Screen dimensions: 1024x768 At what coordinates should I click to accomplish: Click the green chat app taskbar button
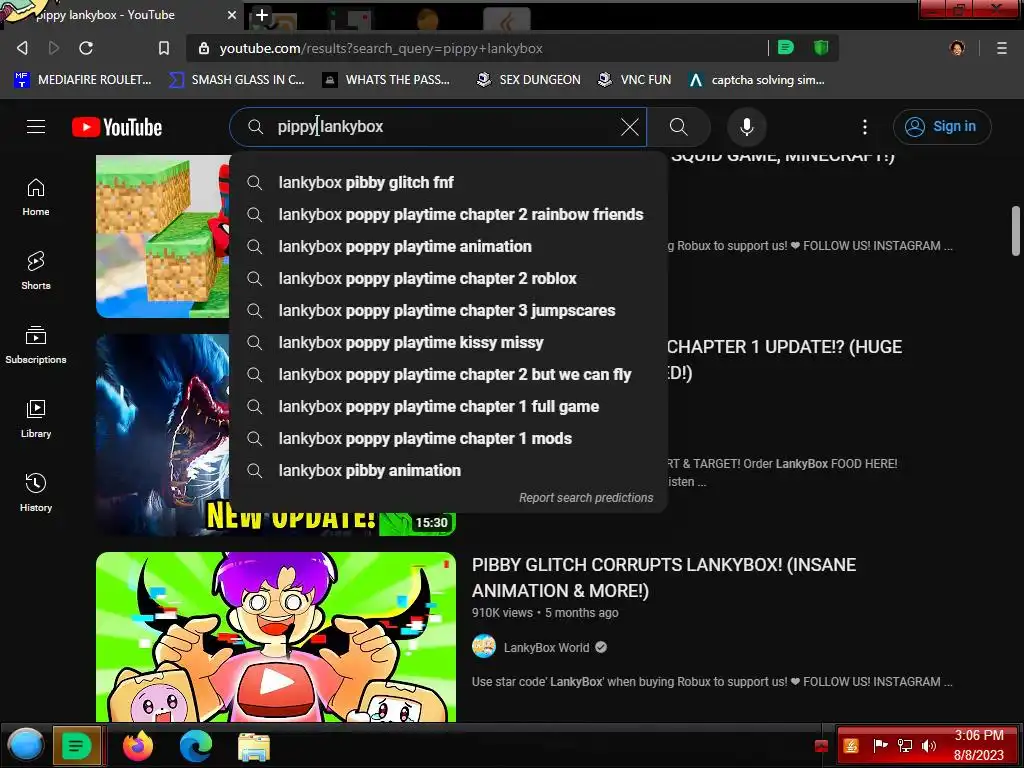76,746
